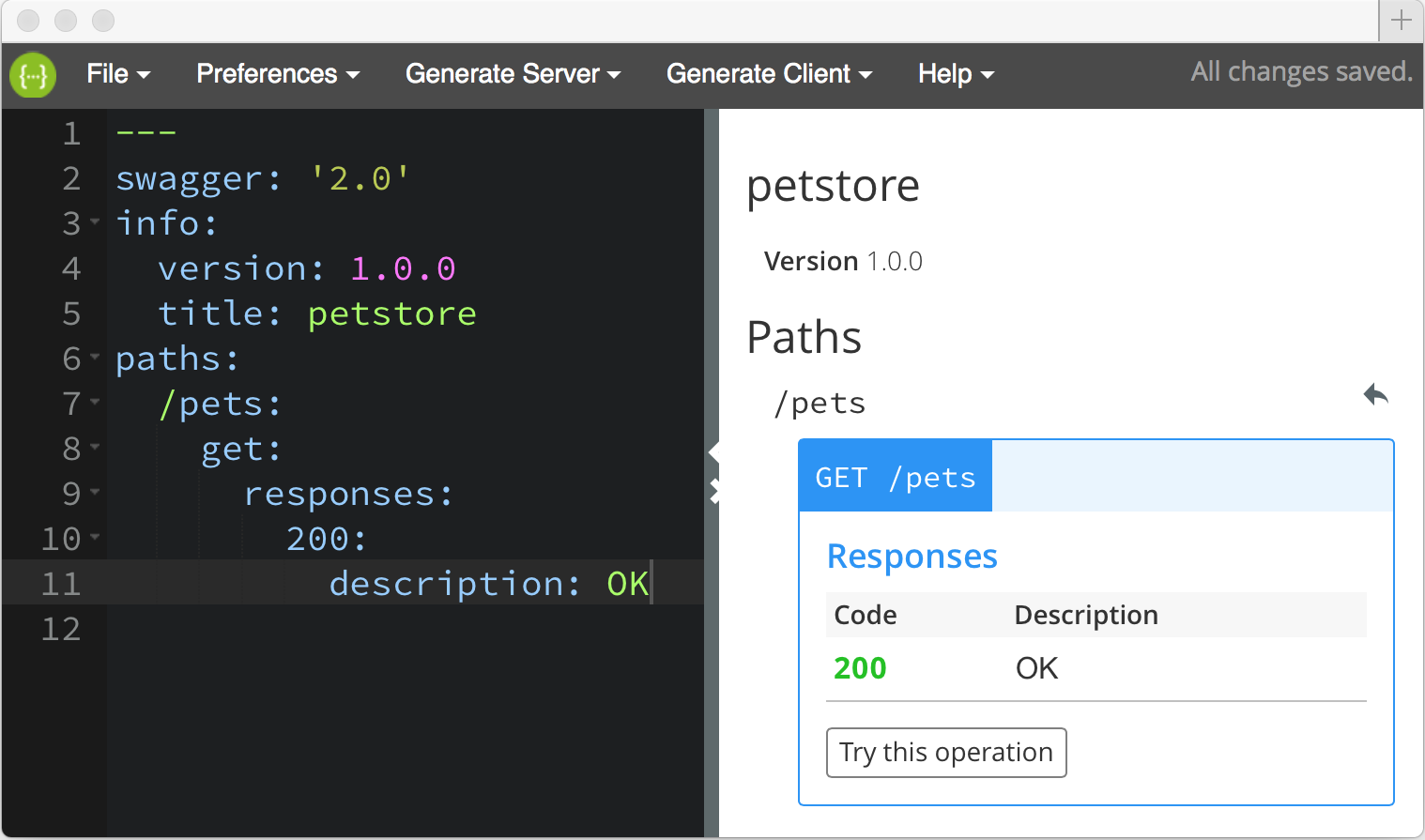Click the responses: key in editor
This screenshot has height=840, width=1425.
[x=348, y=494]
